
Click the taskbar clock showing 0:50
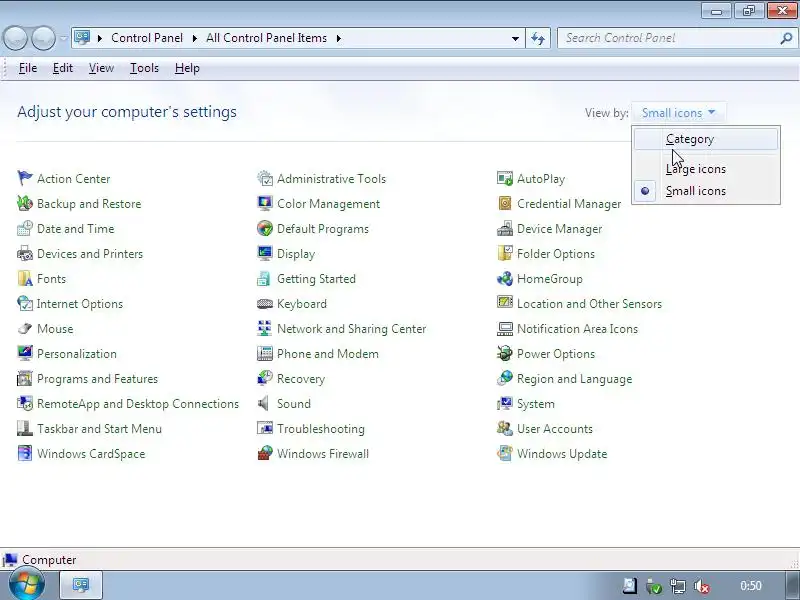pos(751,586)
